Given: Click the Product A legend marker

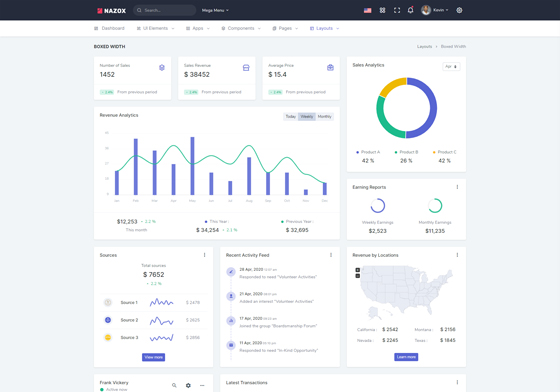Looking at the screenshot, I should (x=358, y=152).
